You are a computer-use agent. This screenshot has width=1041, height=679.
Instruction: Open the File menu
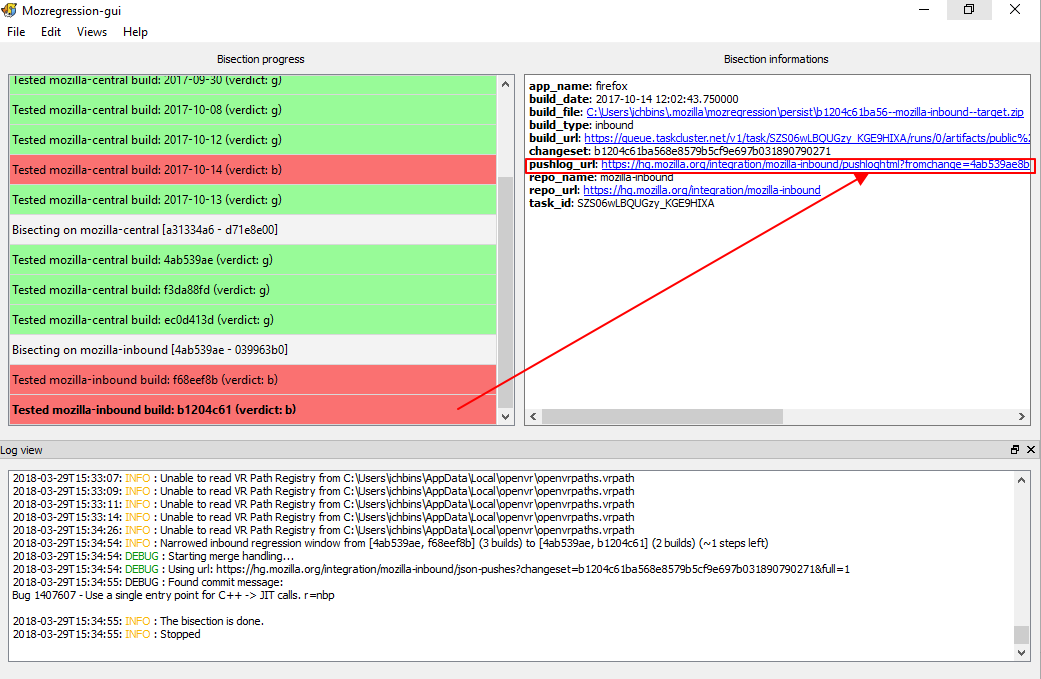[x=16, y=32]
